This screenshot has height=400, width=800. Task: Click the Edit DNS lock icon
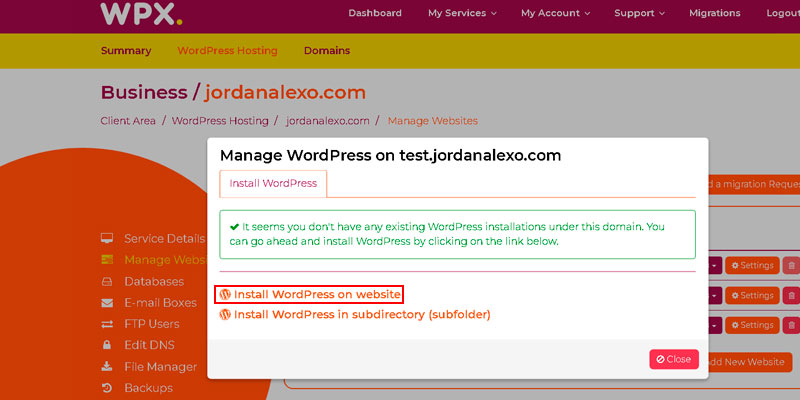(107, 345)
